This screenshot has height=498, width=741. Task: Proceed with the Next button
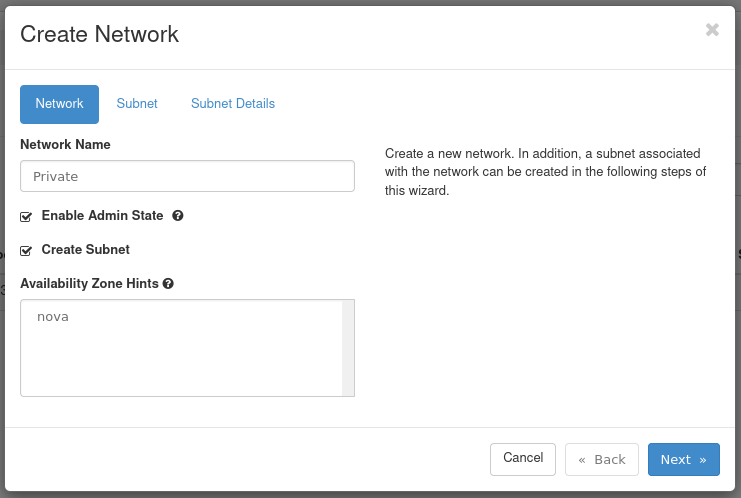pyautogui.click(x=683, y=459)
